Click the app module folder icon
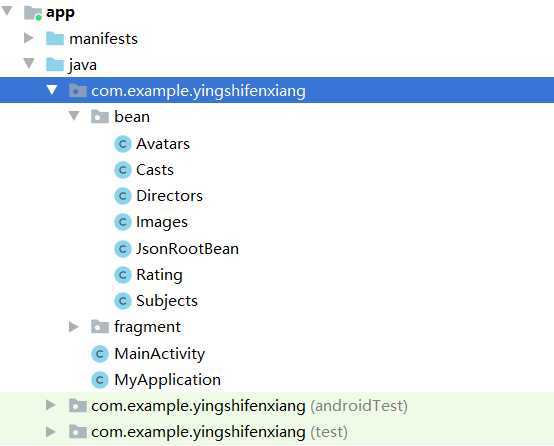The height and width of the screenshot is (446, 554). click(33, 13)
